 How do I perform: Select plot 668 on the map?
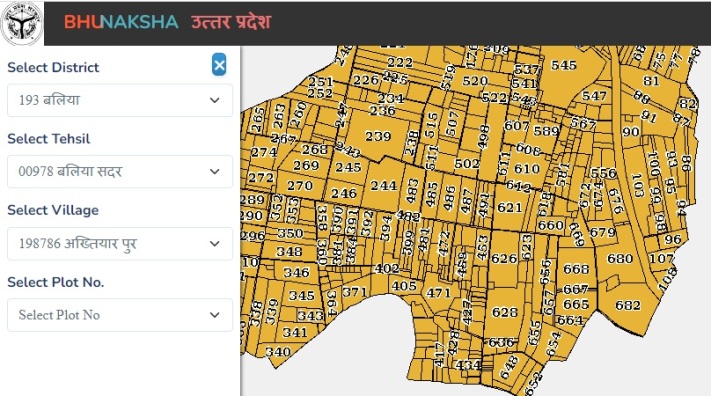(x=576, y=269)
